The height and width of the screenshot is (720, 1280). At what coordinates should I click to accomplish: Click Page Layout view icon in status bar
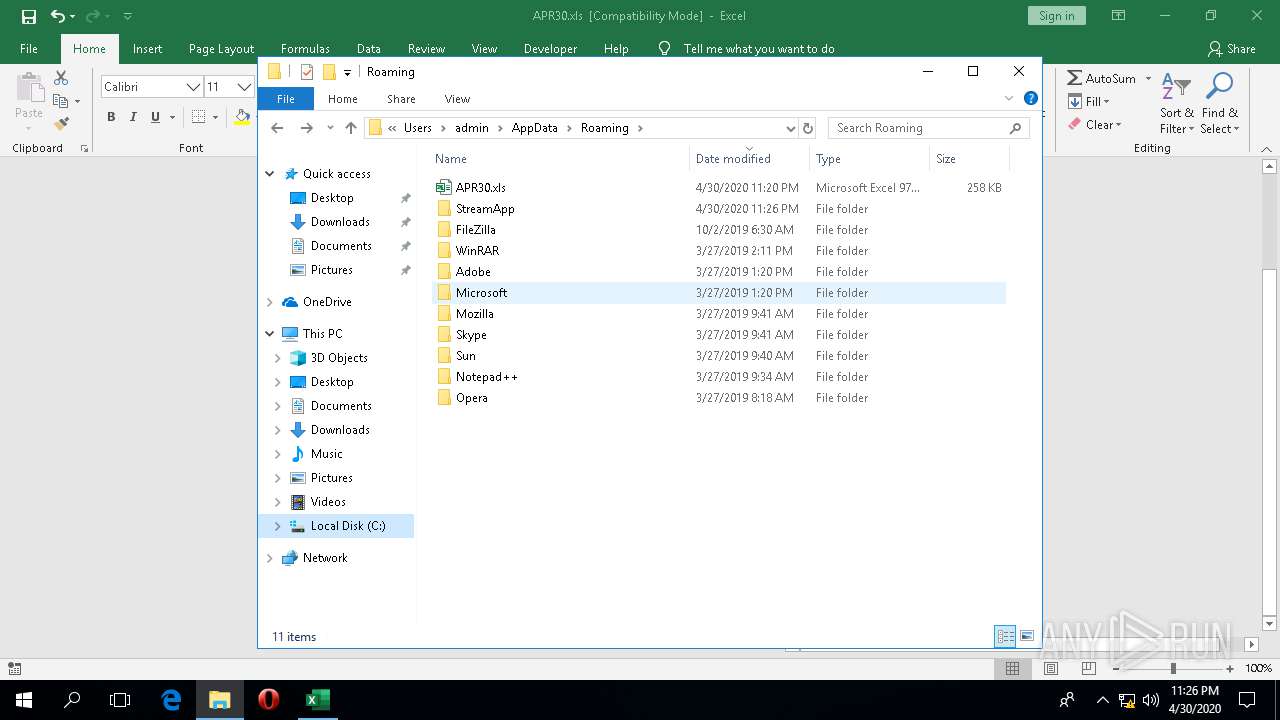point(1050,668)
